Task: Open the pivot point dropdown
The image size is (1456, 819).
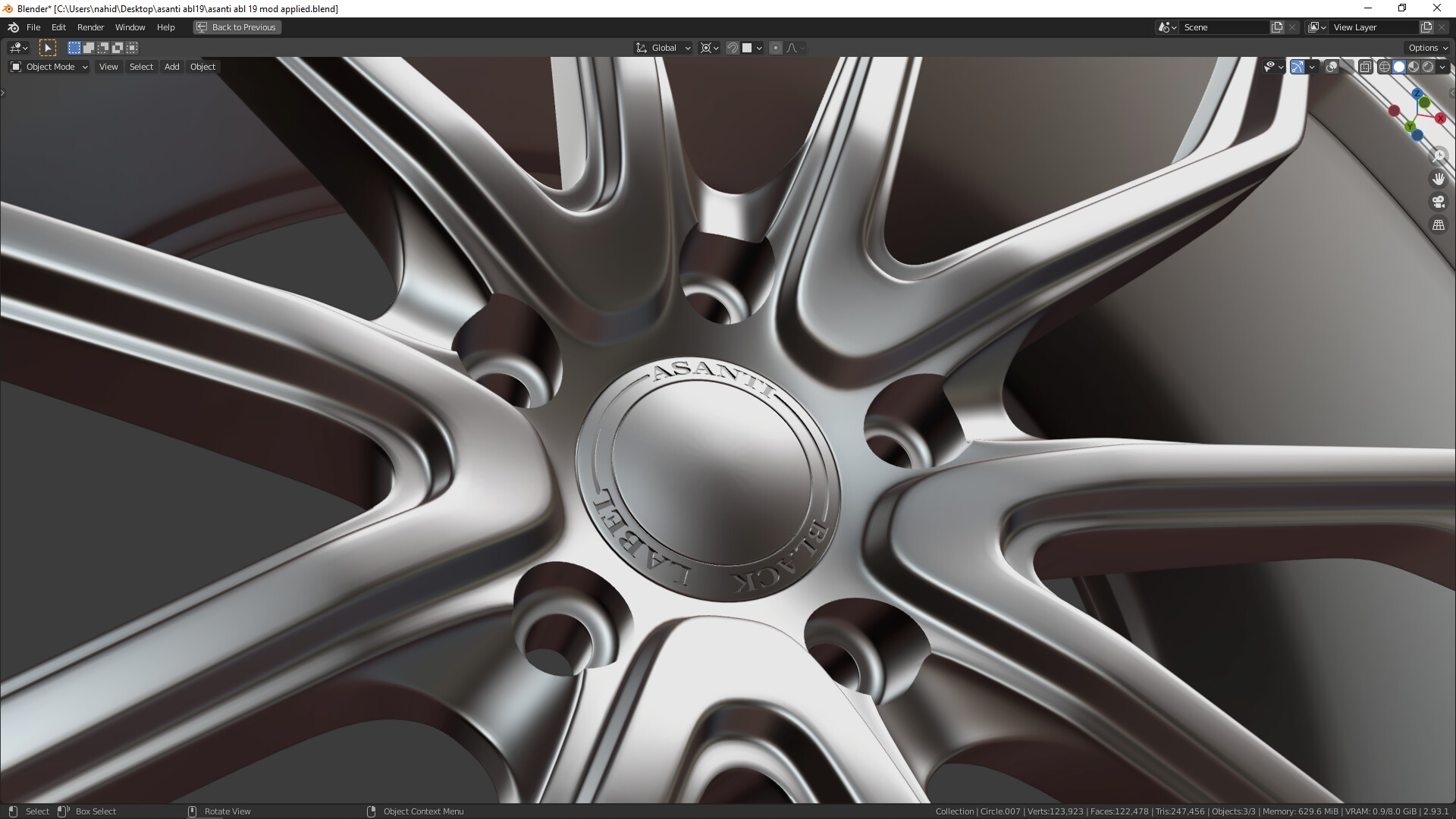Action: [709, 48]
